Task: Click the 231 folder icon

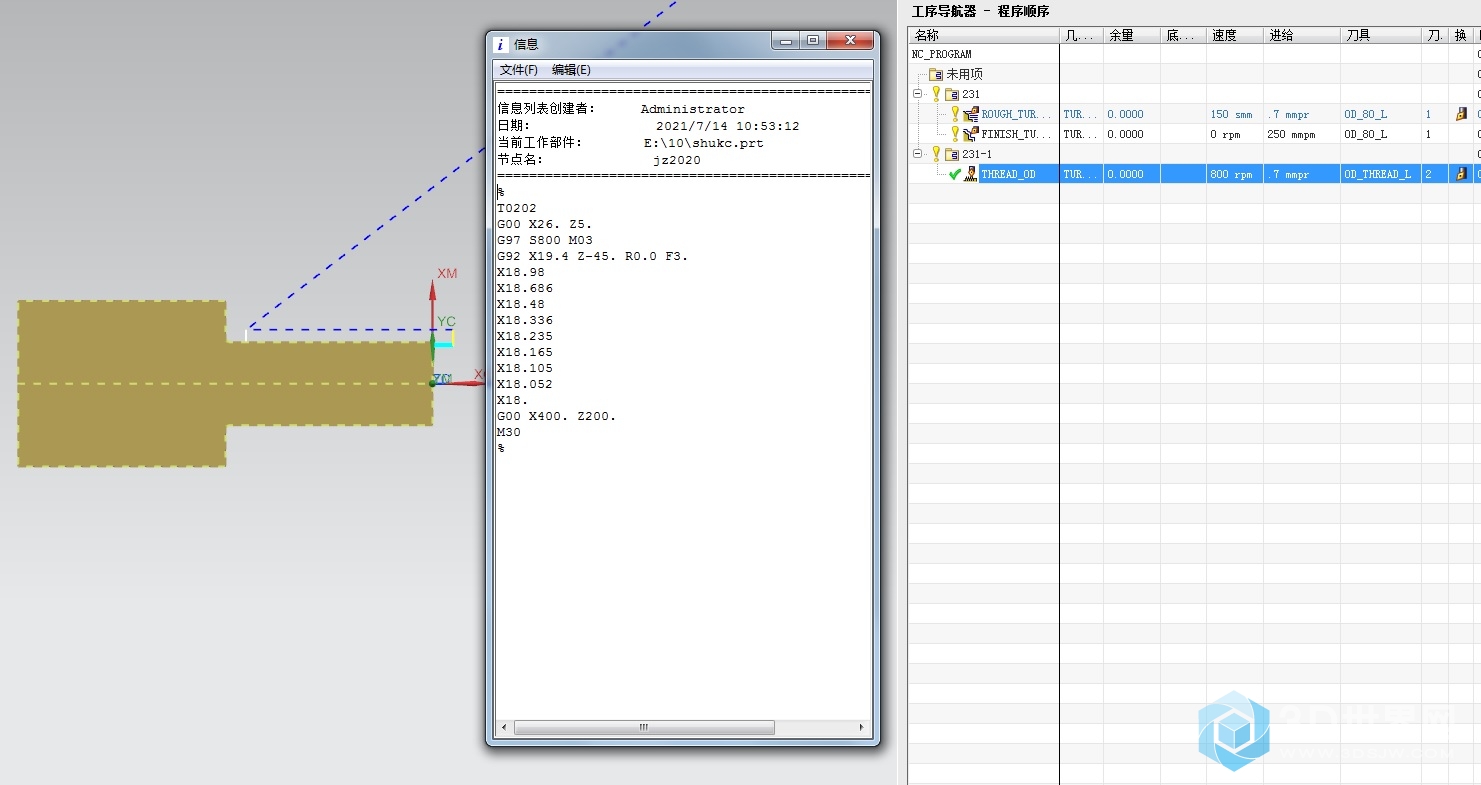Action: pos(952,94)
